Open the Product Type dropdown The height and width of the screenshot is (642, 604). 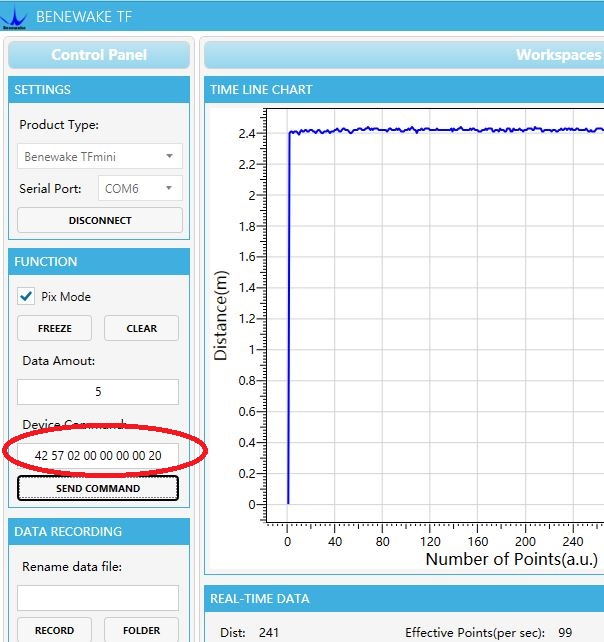coord(100,156)
